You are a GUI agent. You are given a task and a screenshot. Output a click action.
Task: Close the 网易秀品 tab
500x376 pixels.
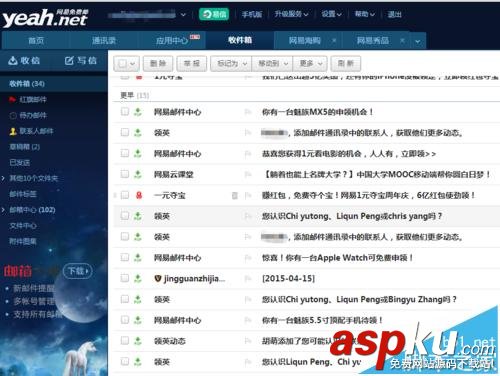click(x=402, y=40)
